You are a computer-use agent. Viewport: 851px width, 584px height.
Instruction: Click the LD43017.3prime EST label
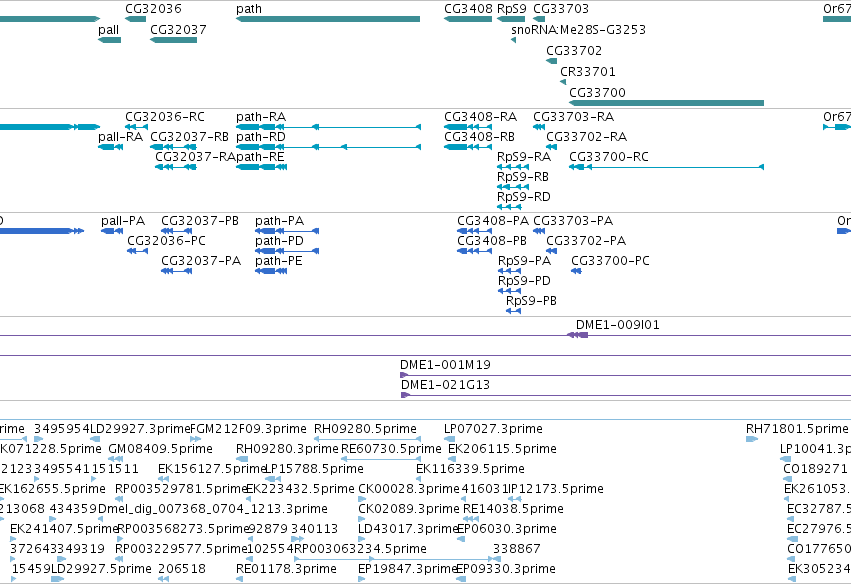pyautogui.click(x=409, y=529)
